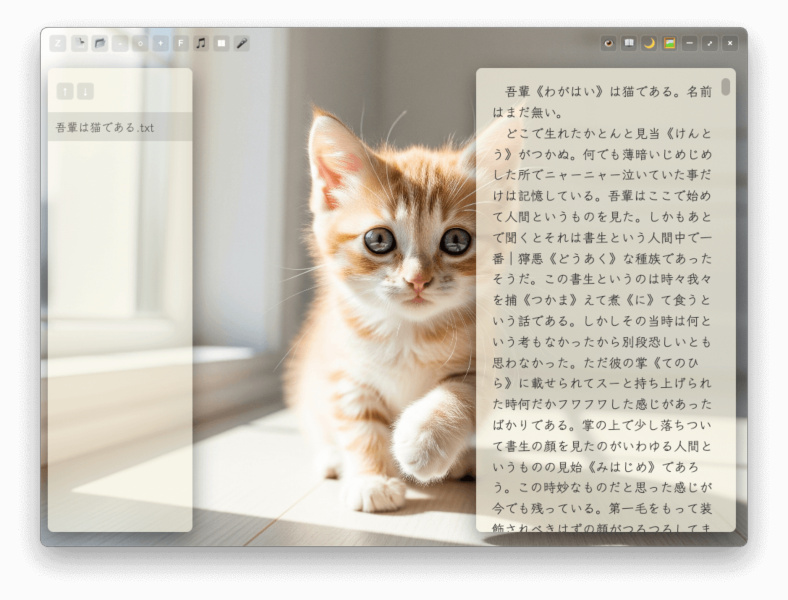The image size is (788, 600).
Task: Click the down arrow in the file panel
Action: pos(85,91)
